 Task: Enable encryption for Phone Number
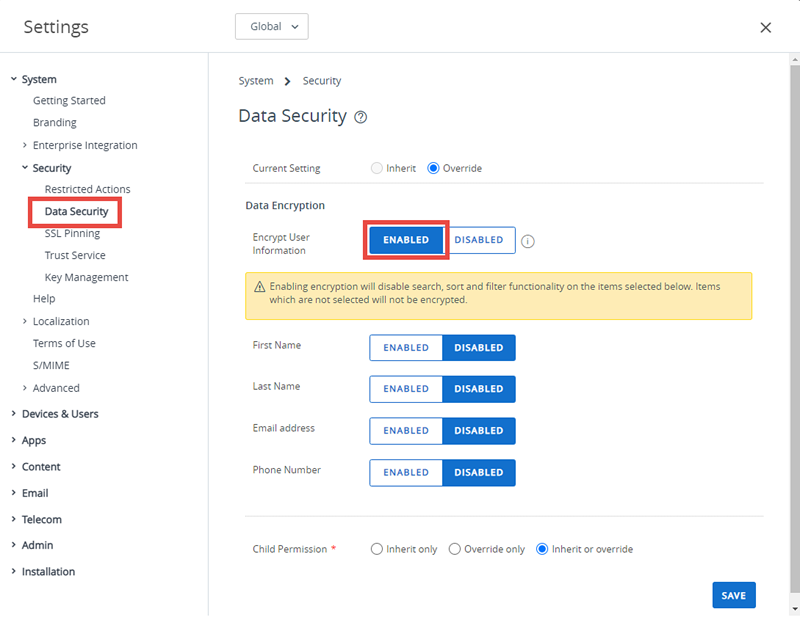click(x=406, y=473)
